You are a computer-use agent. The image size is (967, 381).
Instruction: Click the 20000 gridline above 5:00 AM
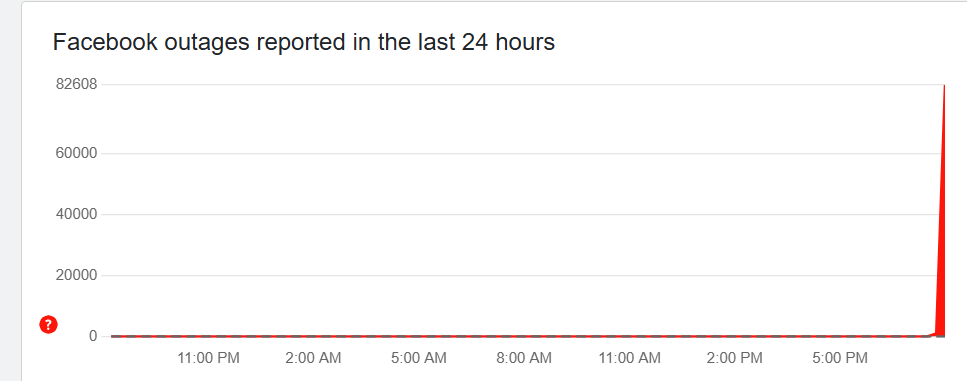pyautogui.click(x=419, y=276)
